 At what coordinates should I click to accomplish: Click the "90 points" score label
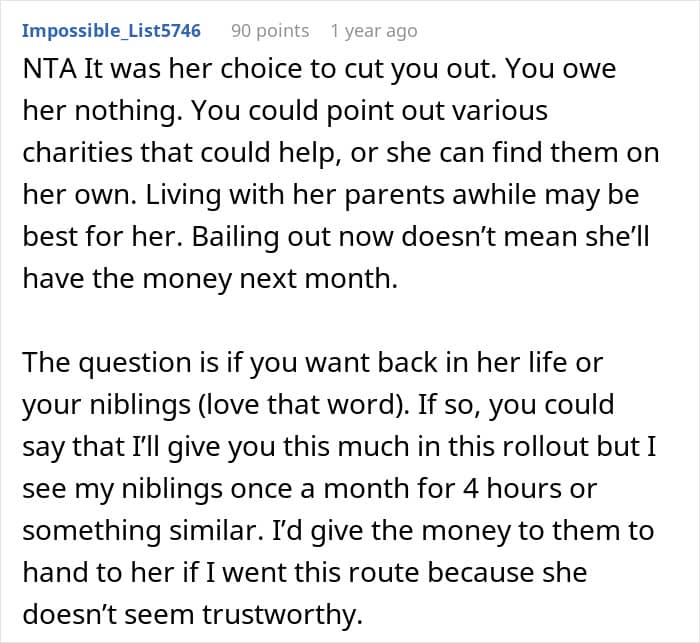[x=270, y=31]
